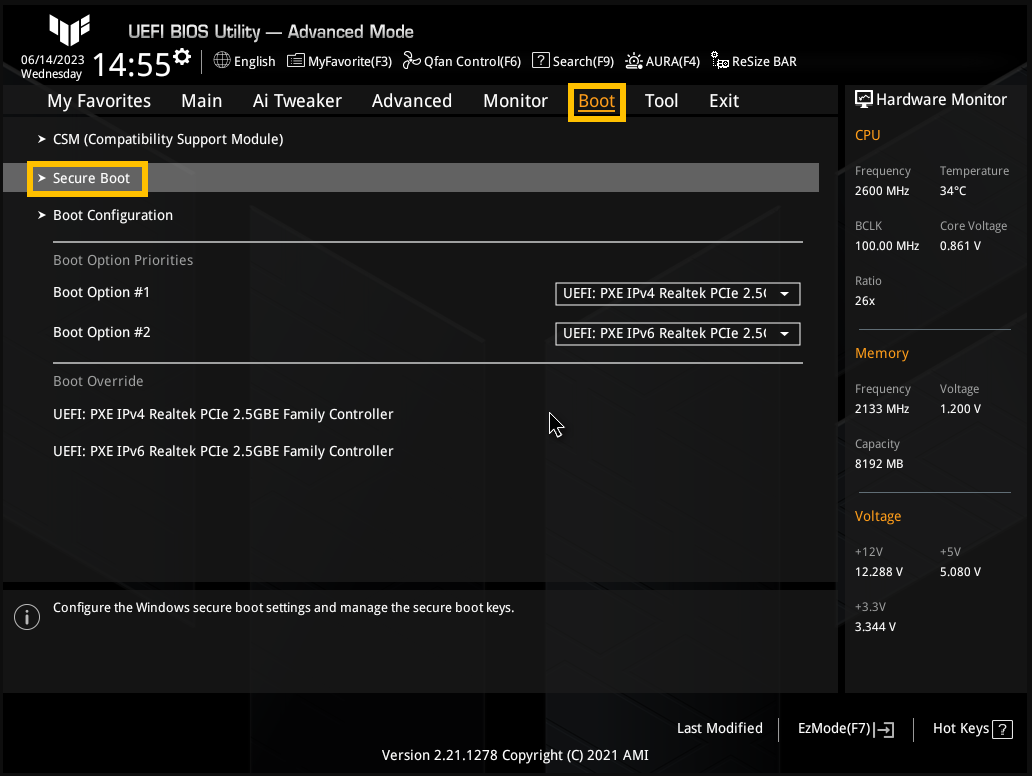Switch to the Monitor tab
The width and height of the screenshot is (1032, 776).
(515, 101)
